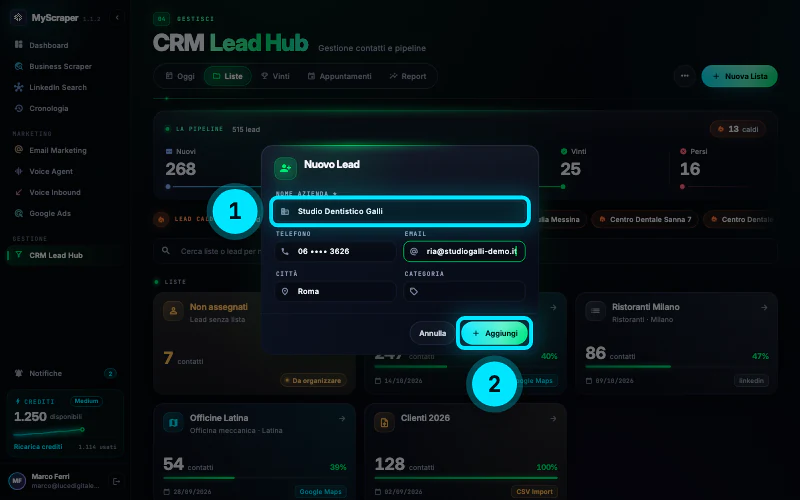Switch to the Liste tab

(228, 76)
